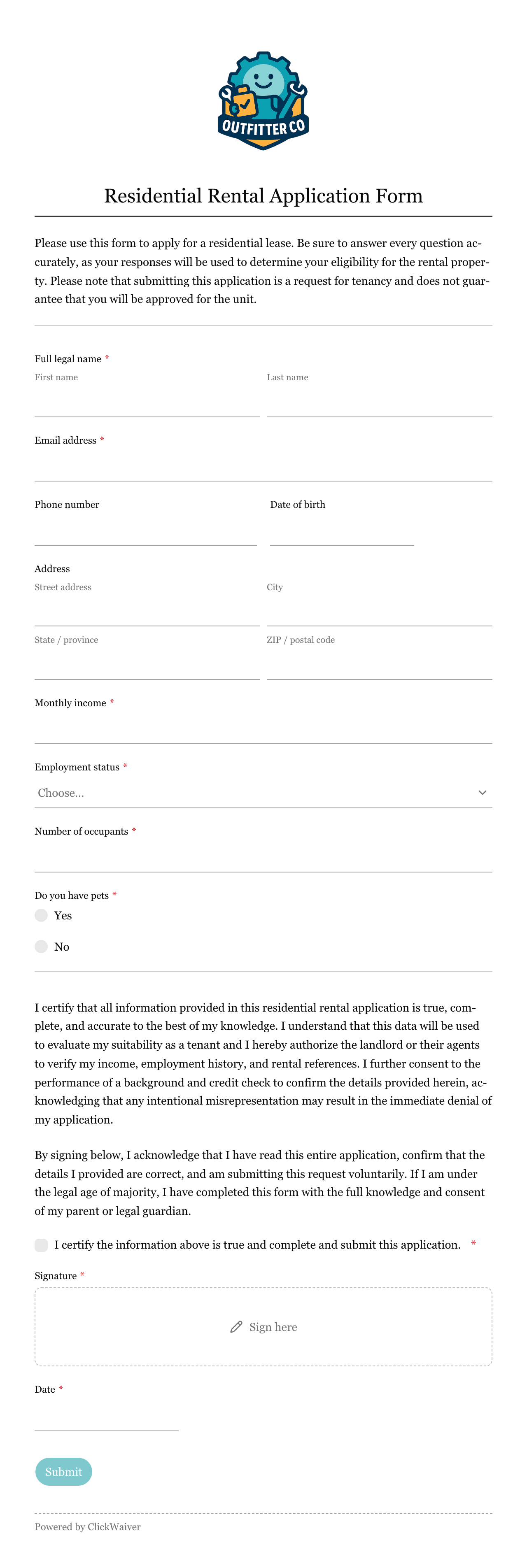Click the Street address field
Screen dimensions: 527x1568
point(147,611)
